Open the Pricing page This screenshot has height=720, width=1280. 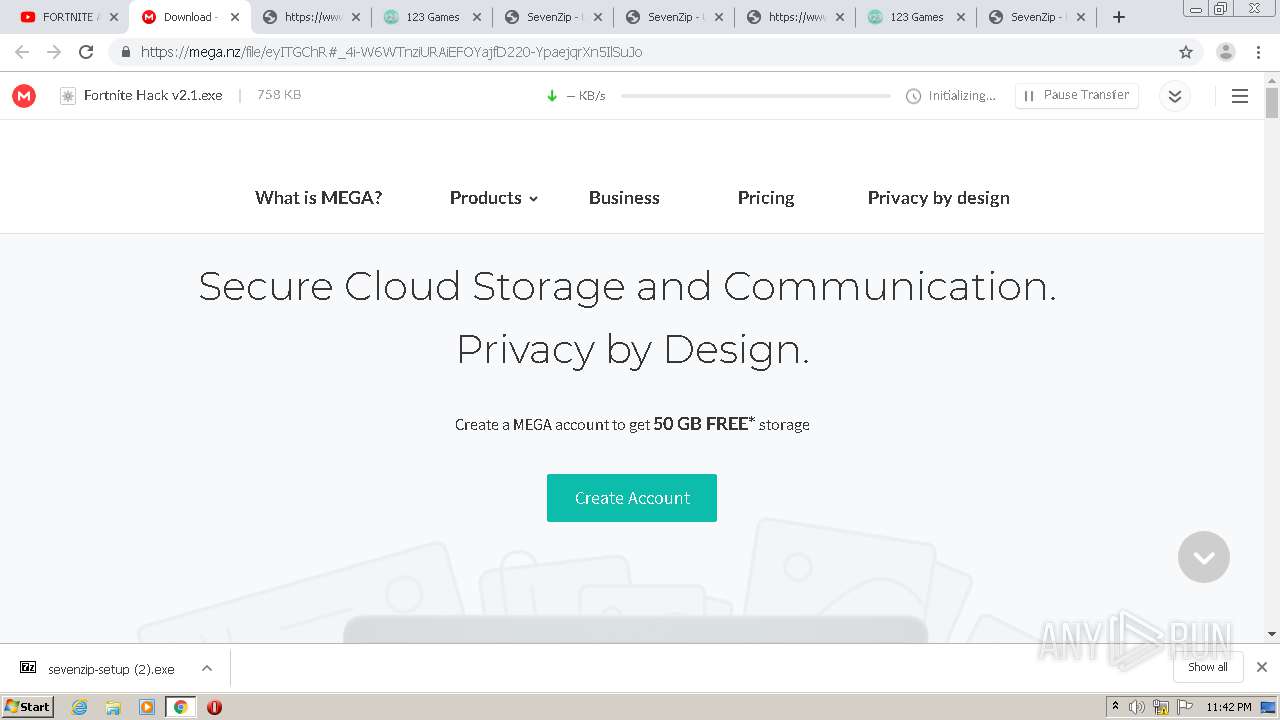click(766, 198)
